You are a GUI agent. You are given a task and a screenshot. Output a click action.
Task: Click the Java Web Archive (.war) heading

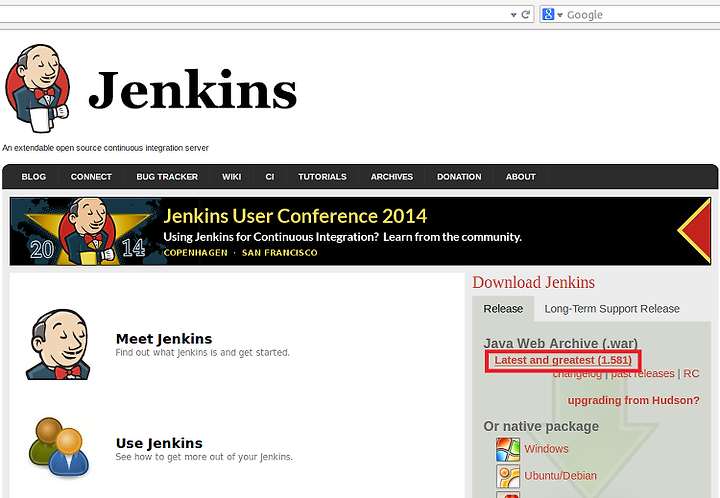561,343
